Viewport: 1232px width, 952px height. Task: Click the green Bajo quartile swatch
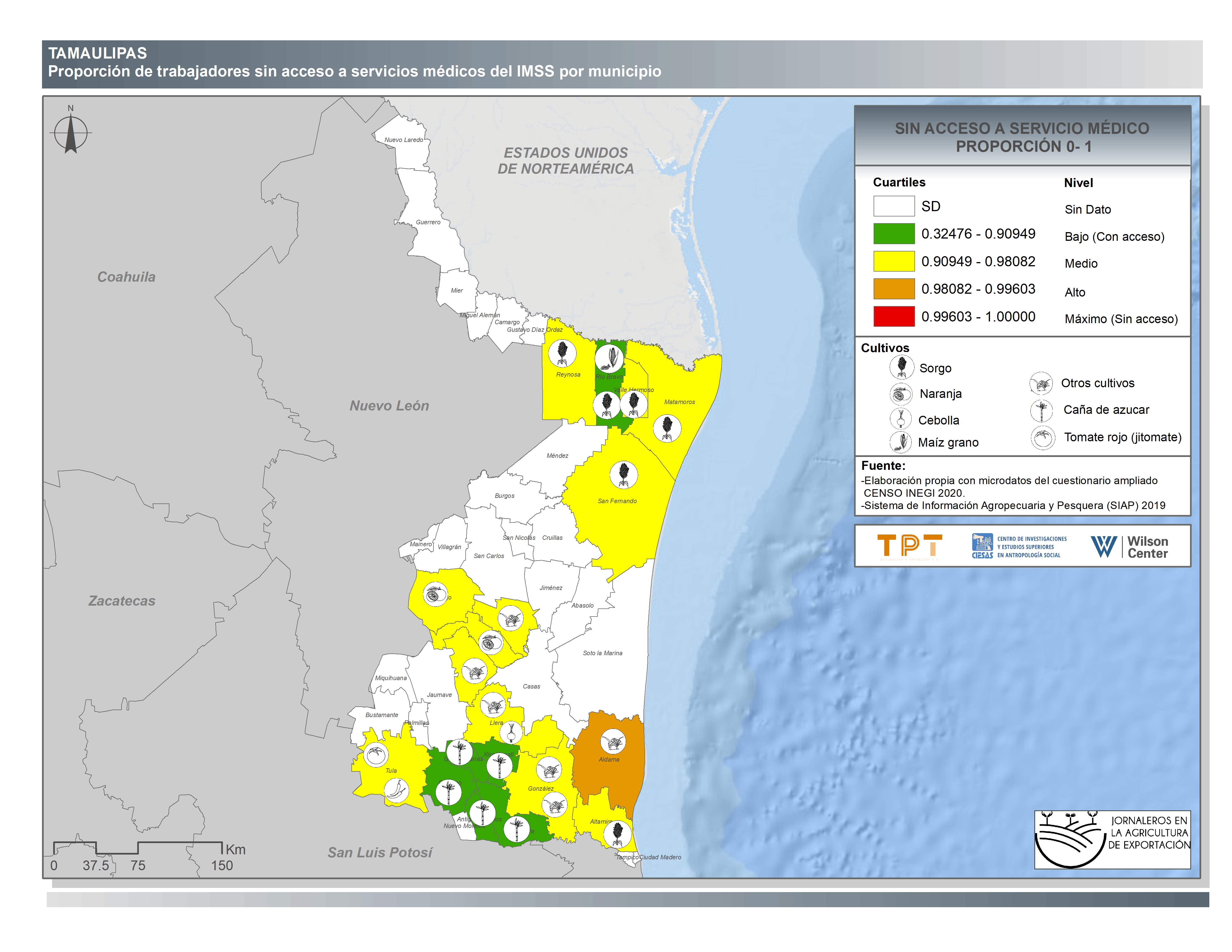[x=893, y=234]
